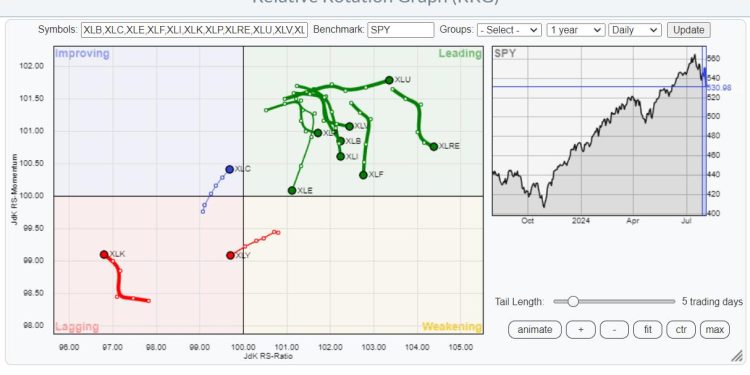Select the XLE marker dot
The image size is (750, 375).
pyautogui.click(x=292, y=190)
